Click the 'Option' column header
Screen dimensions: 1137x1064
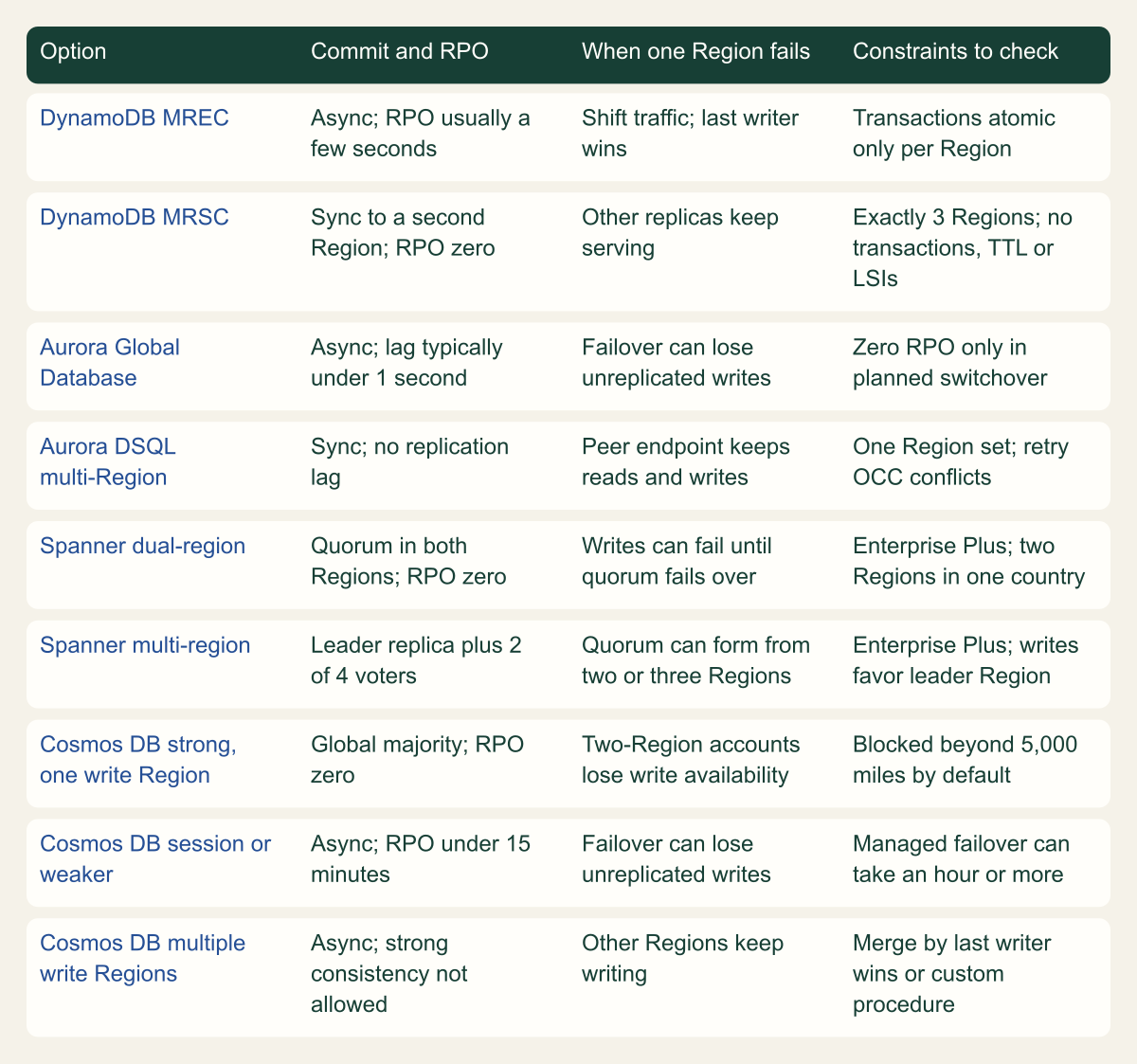(x=73, y=51)
